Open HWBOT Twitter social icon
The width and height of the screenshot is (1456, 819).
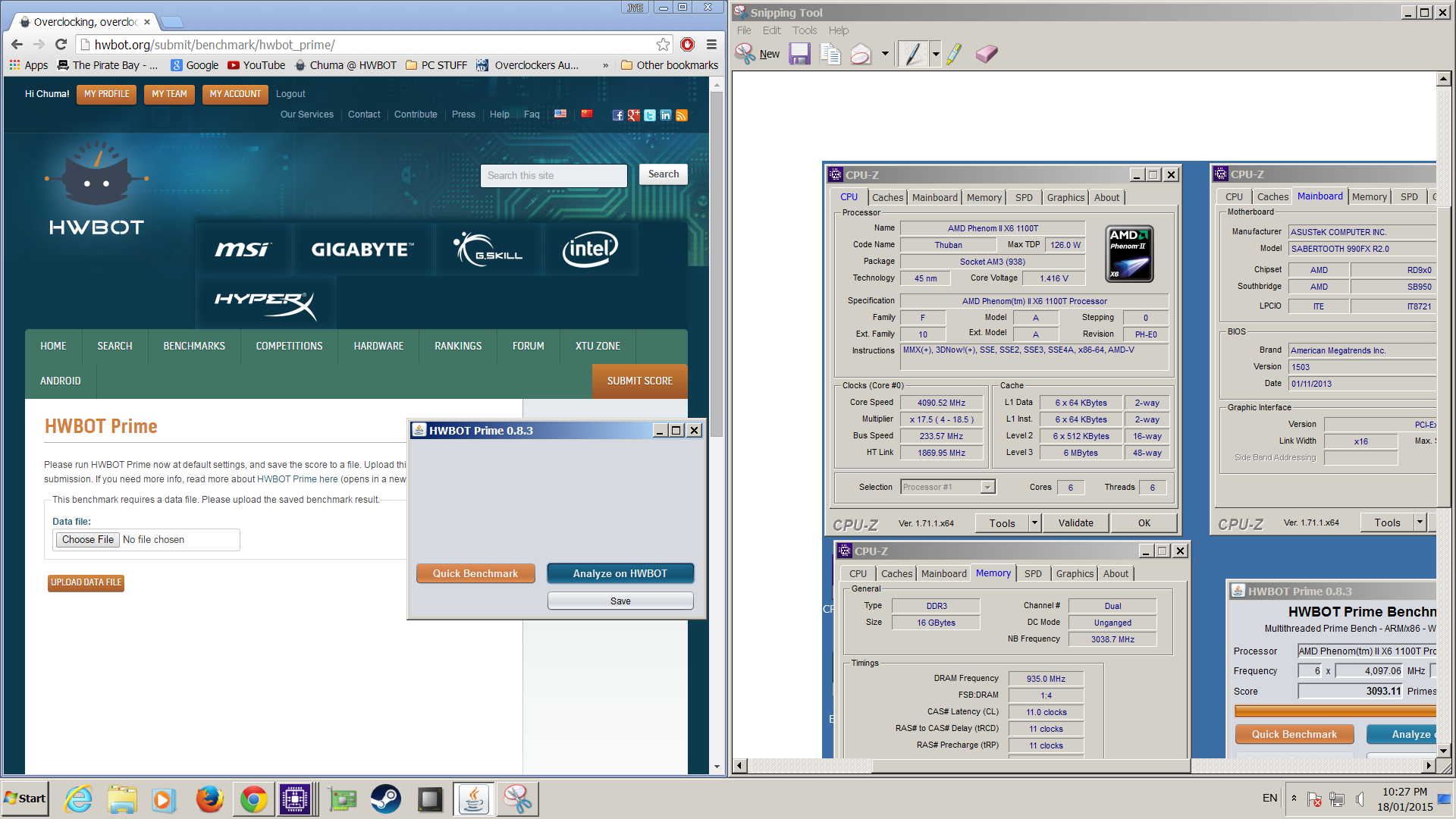650,115
